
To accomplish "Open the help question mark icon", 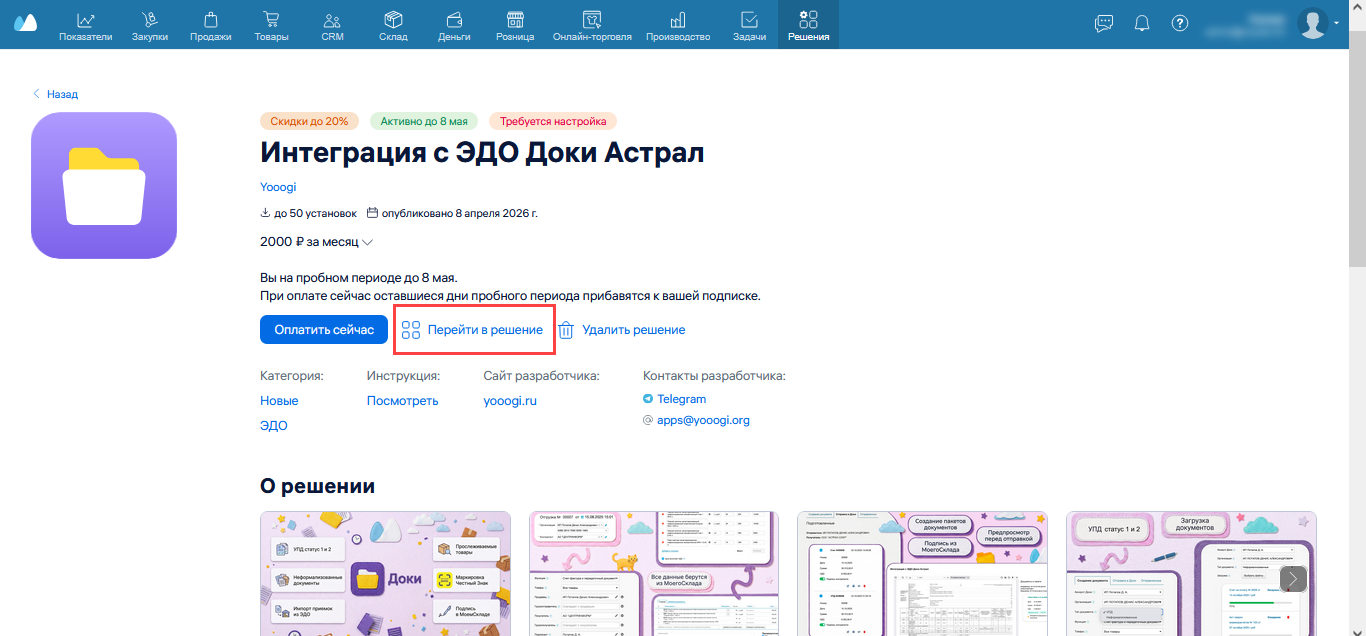I will pos(1180,23).
